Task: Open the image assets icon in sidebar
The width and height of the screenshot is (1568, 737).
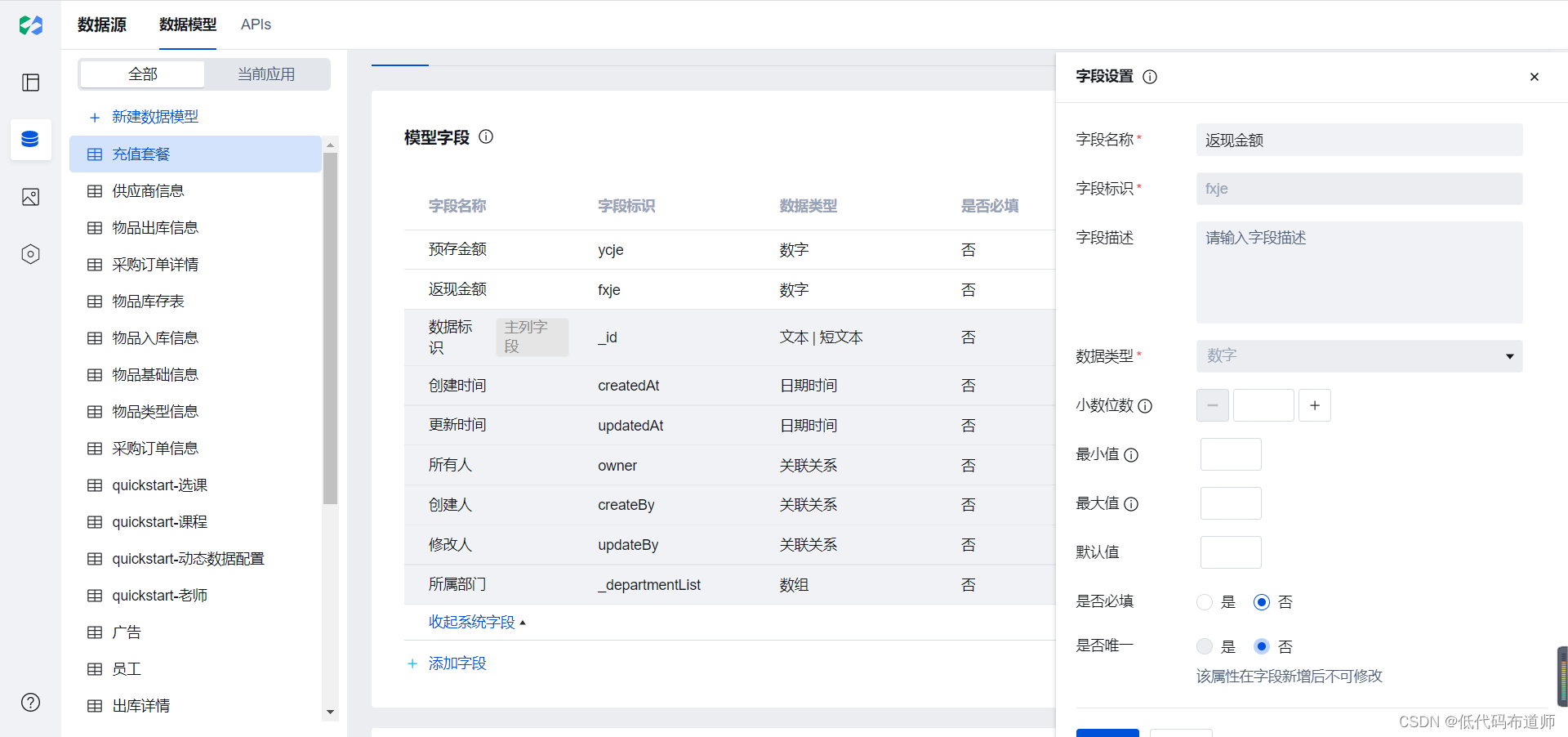Action: (31, 197)
